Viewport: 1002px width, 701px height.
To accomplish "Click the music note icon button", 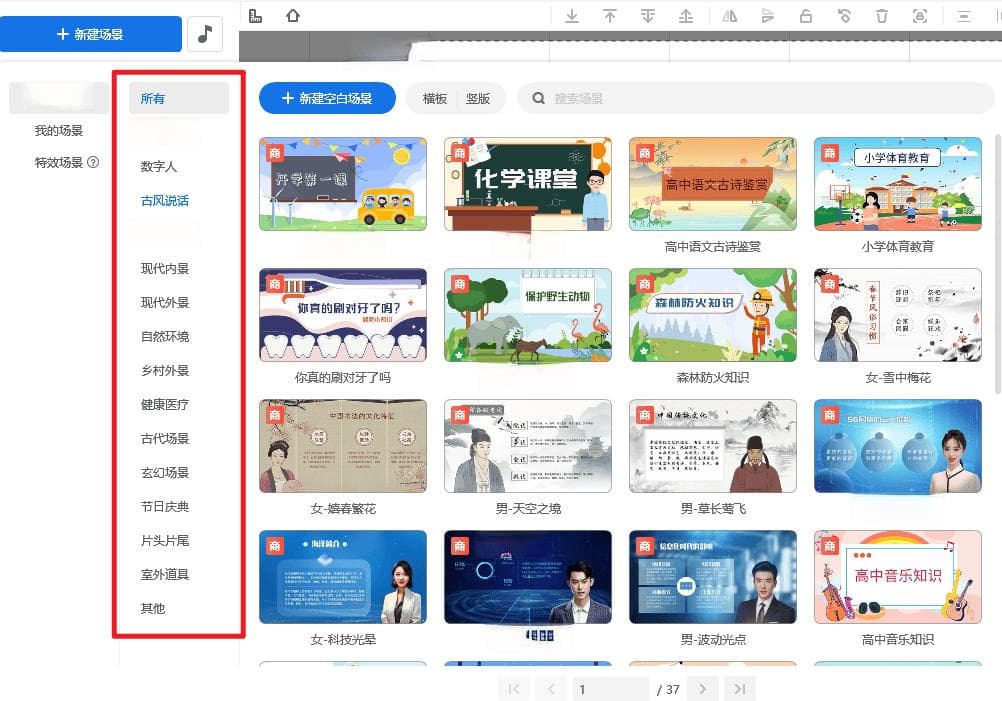I will tap(205, 34).
